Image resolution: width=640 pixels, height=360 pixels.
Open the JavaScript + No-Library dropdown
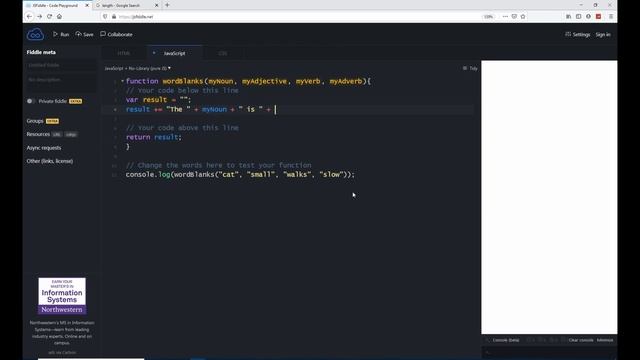pyautogui.click(x=138, y=69)
